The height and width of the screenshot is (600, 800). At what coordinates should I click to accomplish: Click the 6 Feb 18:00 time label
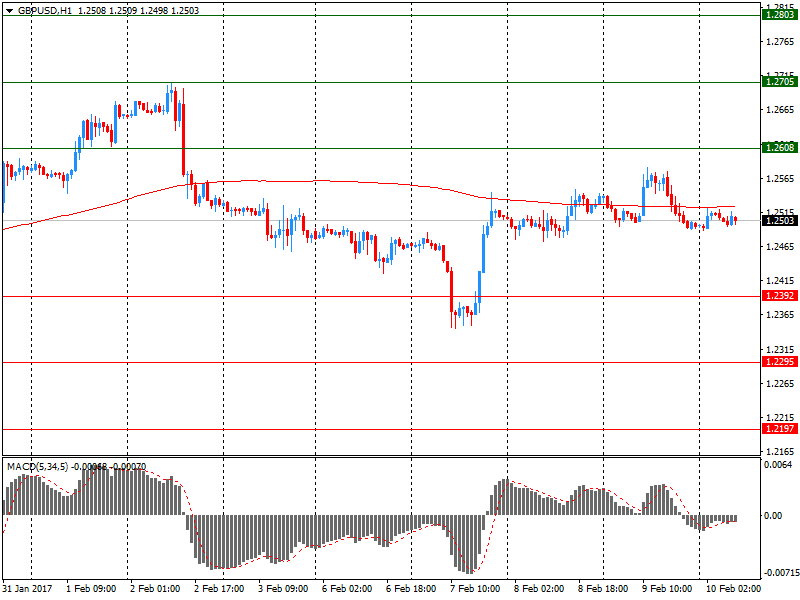tap(411, 589)
